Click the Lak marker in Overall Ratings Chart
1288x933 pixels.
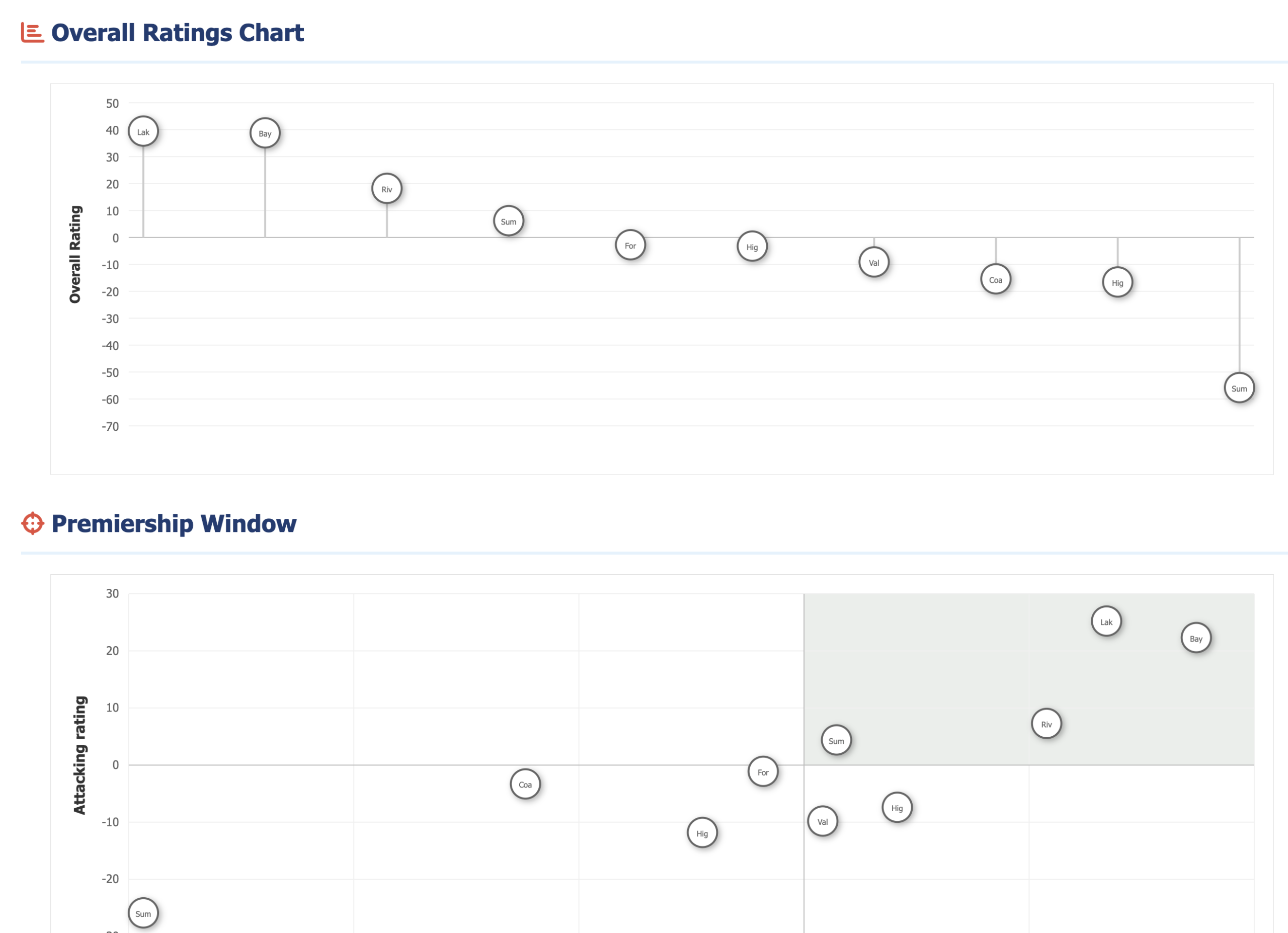(x=143, y=132)
